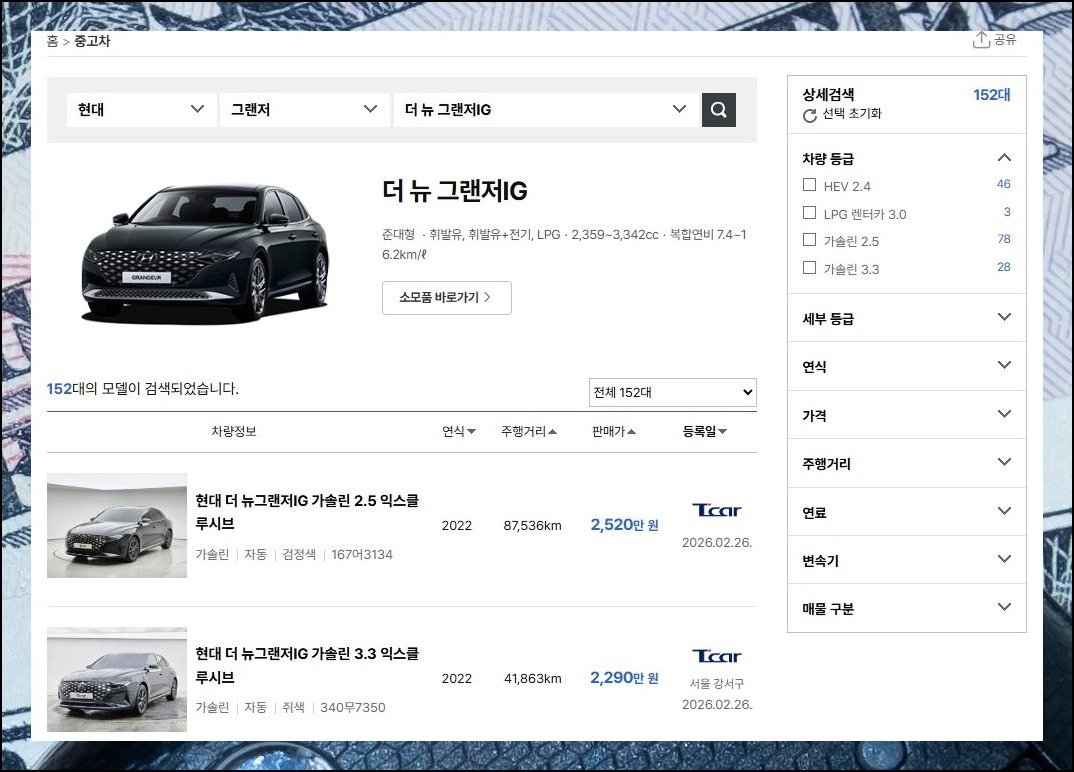Open thumbnail of the 87,536km car
Screen dimensions: 1074x772
pos(117,525)
